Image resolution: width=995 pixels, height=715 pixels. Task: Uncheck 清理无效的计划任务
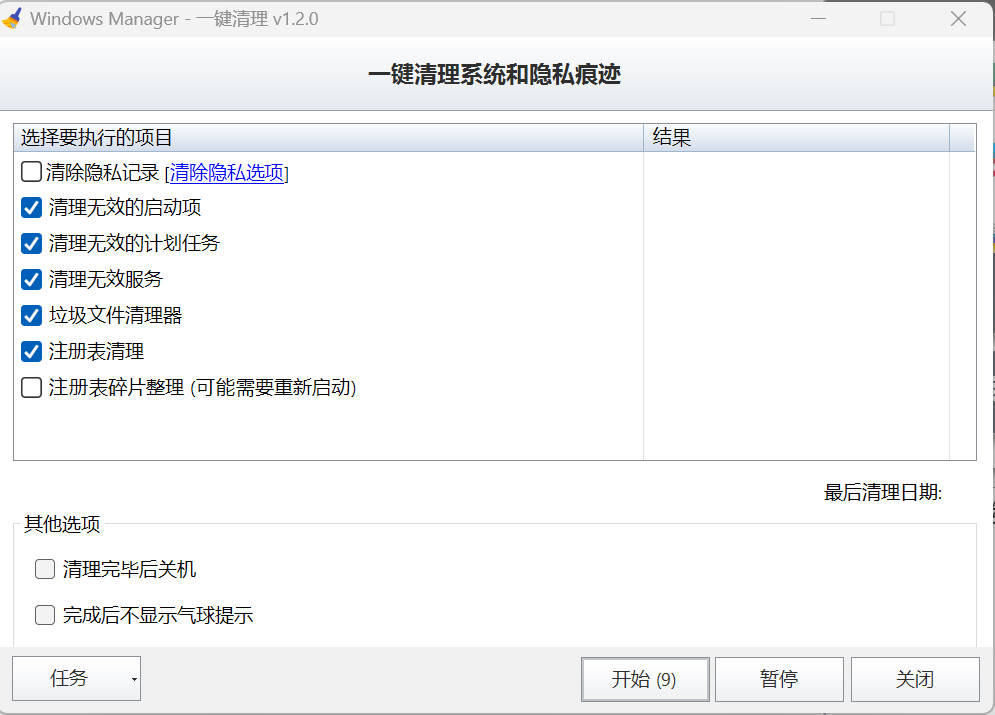[x=32, y=244]
